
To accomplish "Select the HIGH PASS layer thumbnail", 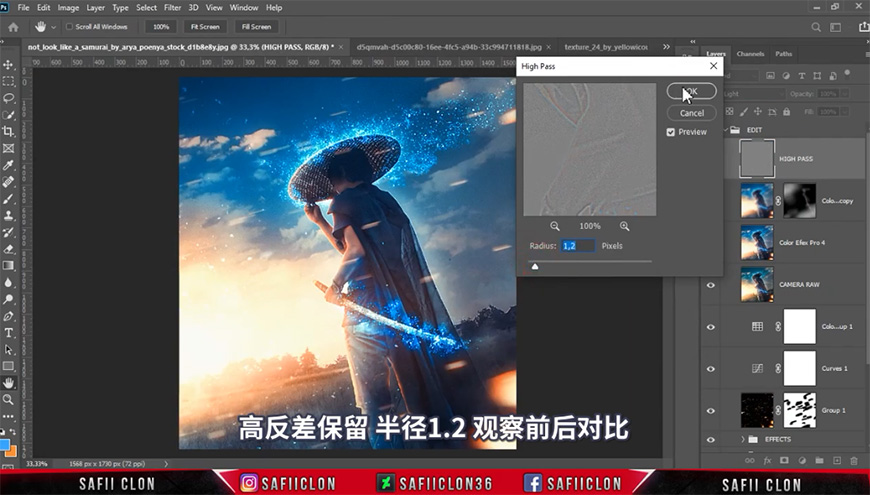I will pos(757,159).
